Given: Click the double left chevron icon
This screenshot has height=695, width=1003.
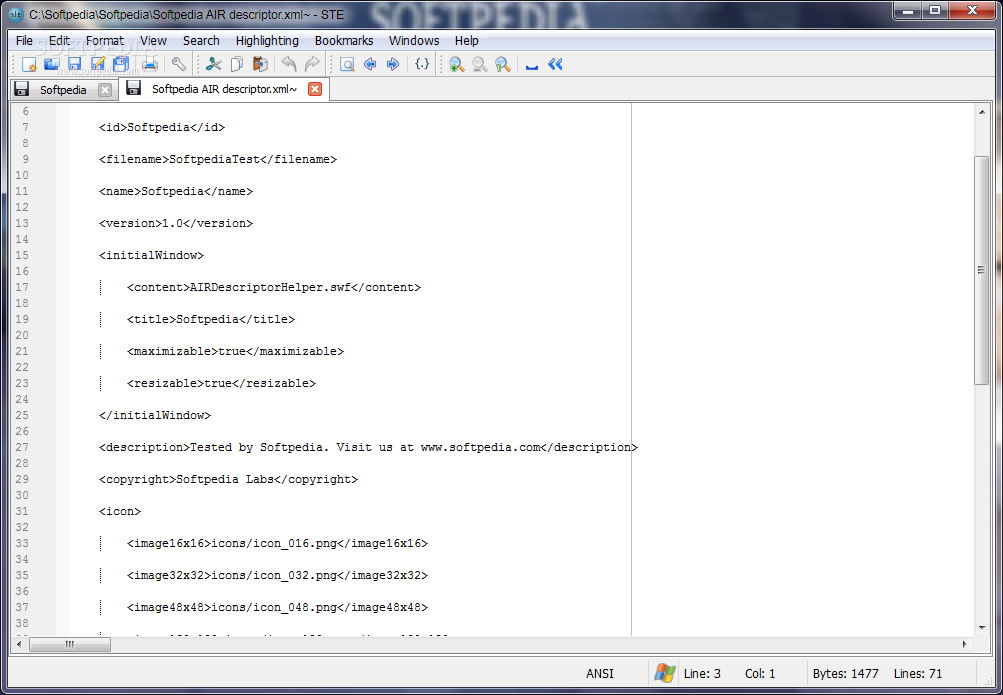Looking at the screenshot, I should tap(555, 64).
